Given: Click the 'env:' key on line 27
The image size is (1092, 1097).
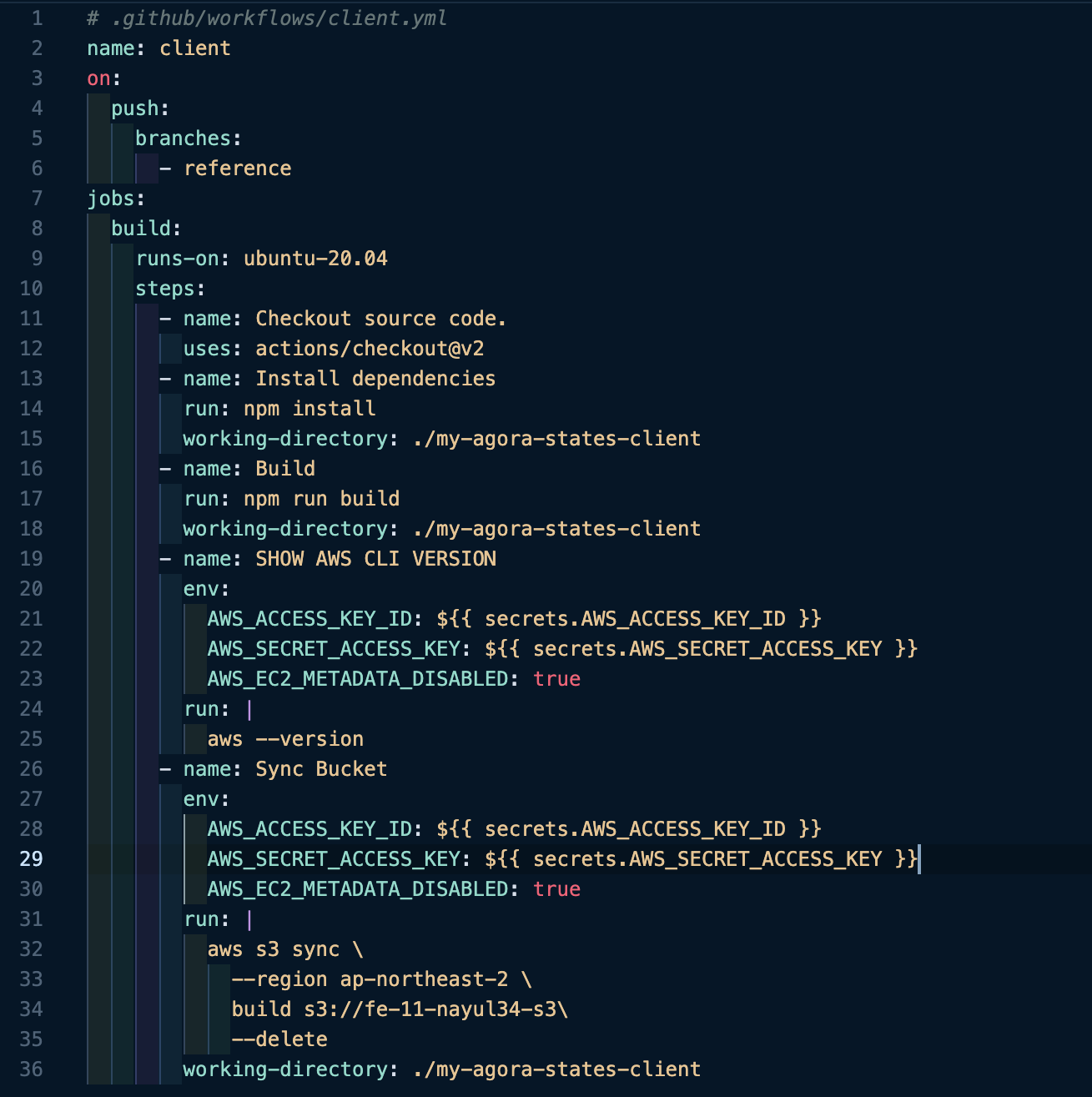Looking at the screenshot, I should (x=206, y=799).
